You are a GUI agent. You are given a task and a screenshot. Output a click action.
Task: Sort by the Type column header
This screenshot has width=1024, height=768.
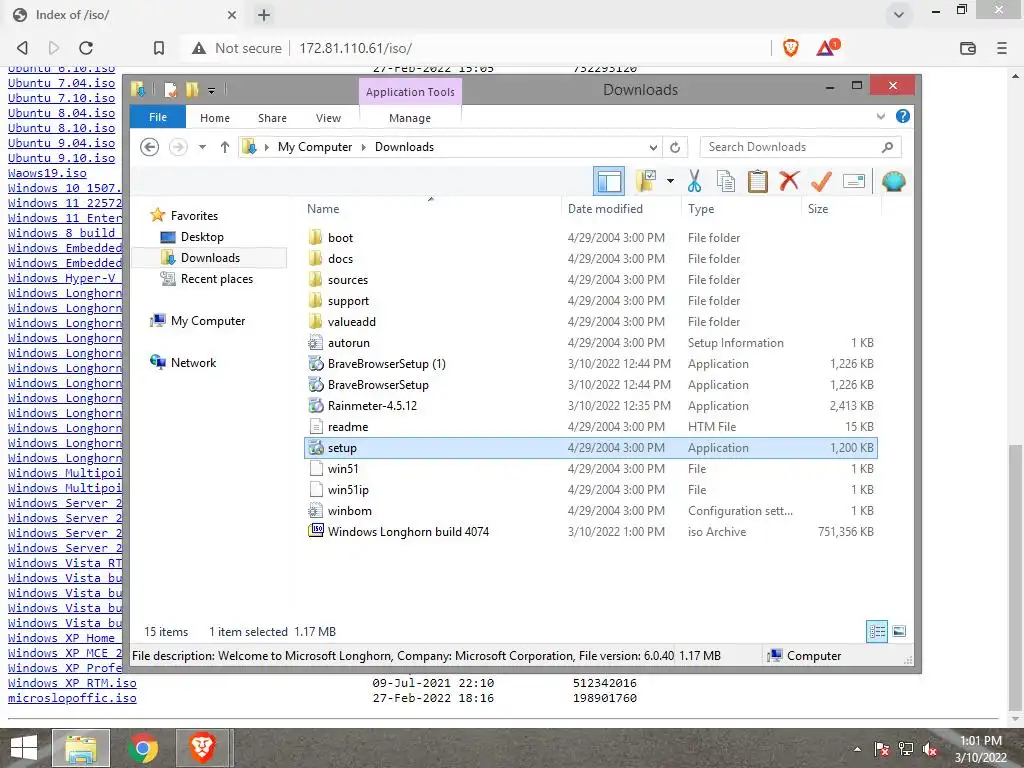click(x=701, y=209)
